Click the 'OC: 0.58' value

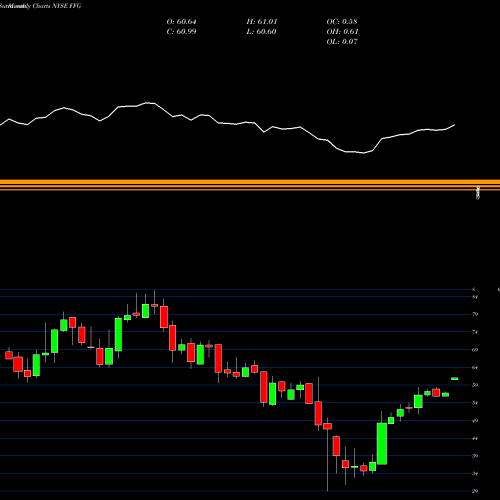tap(342, 22)
